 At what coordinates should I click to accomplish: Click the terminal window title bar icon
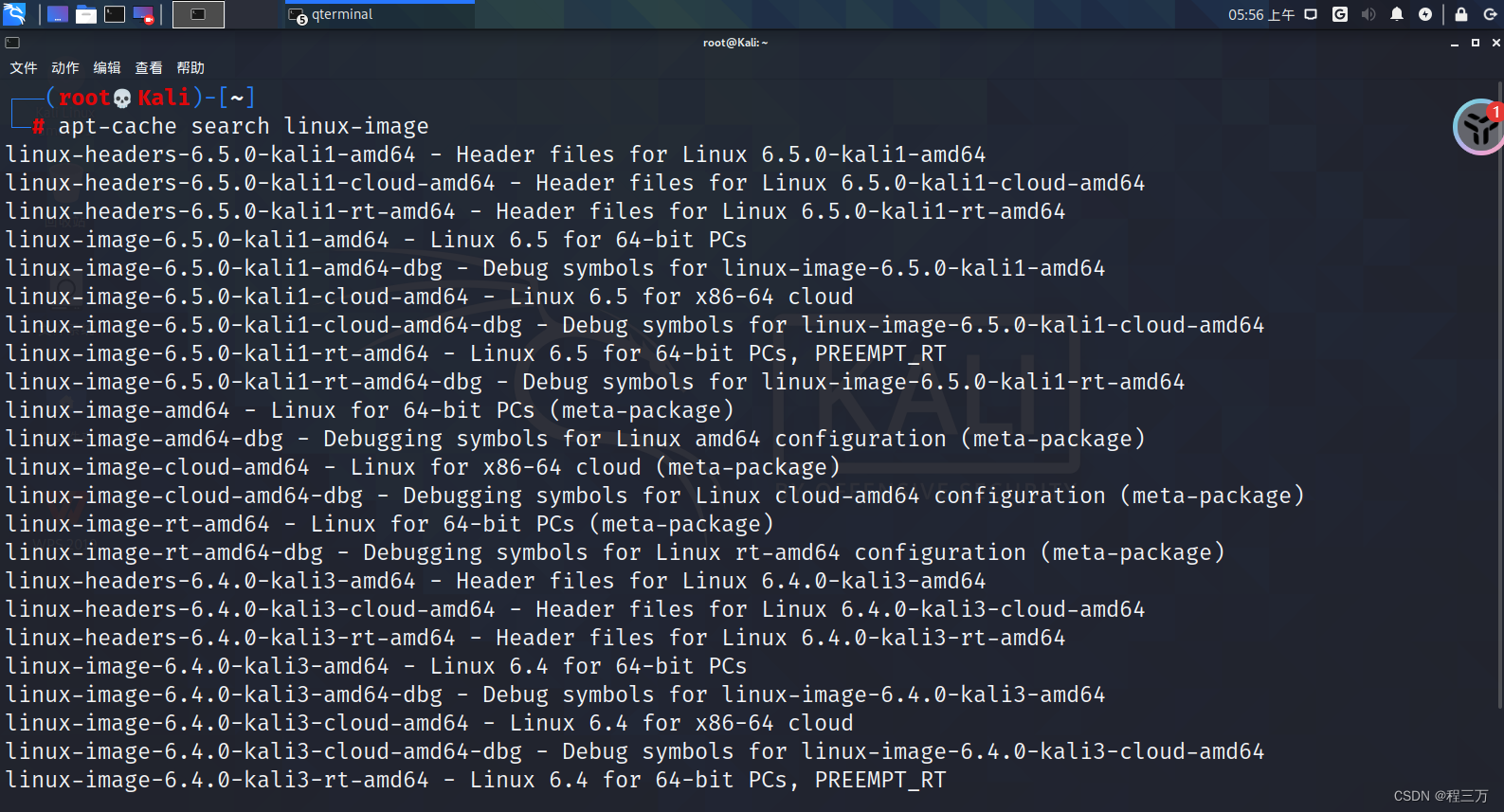[x=12, y=43]
